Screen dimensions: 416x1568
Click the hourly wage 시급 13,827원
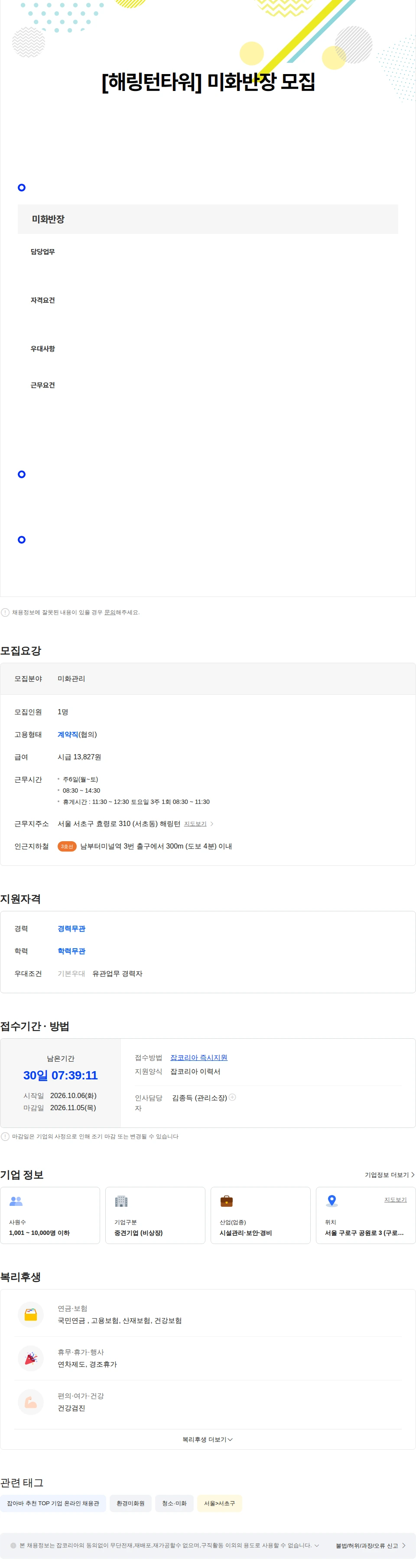pos(79,757)
